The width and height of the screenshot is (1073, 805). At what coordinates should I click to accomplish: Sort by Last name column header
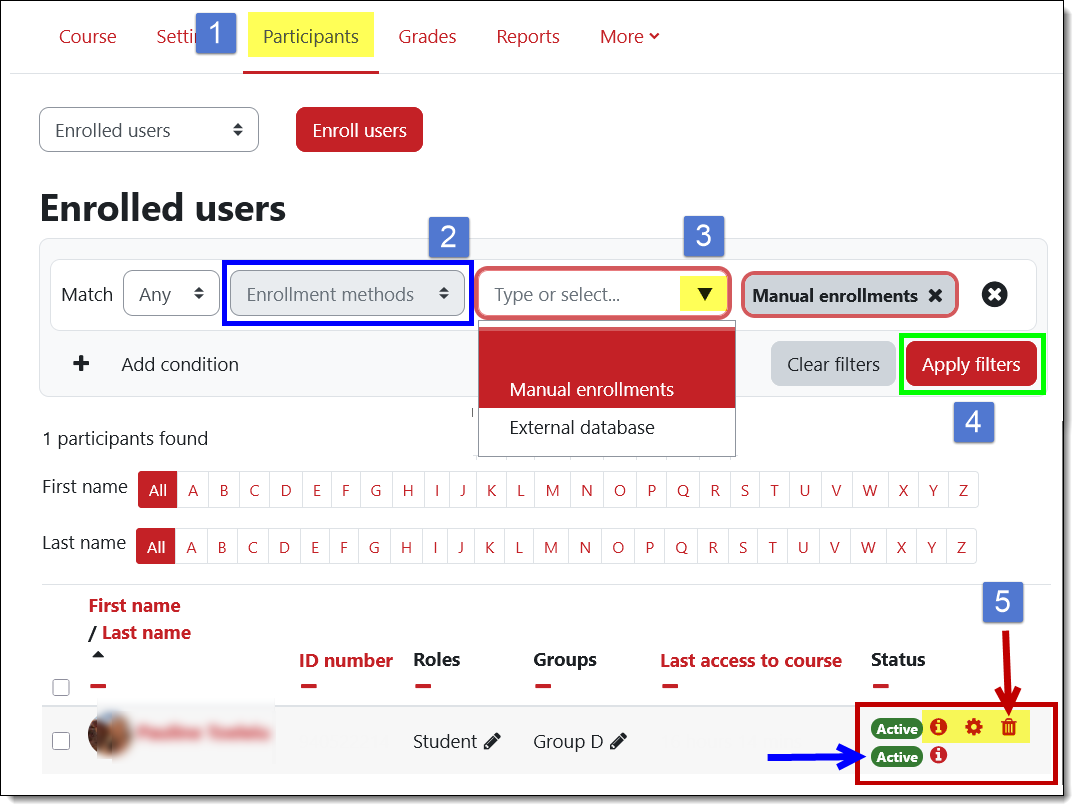click(146, 632)
